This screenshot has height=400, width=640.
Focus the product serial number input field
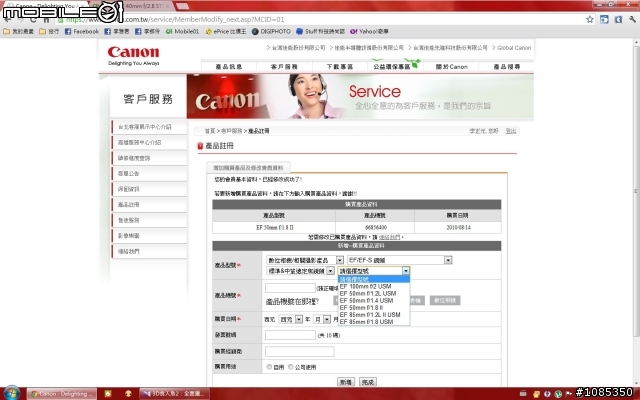click(290, 288)
